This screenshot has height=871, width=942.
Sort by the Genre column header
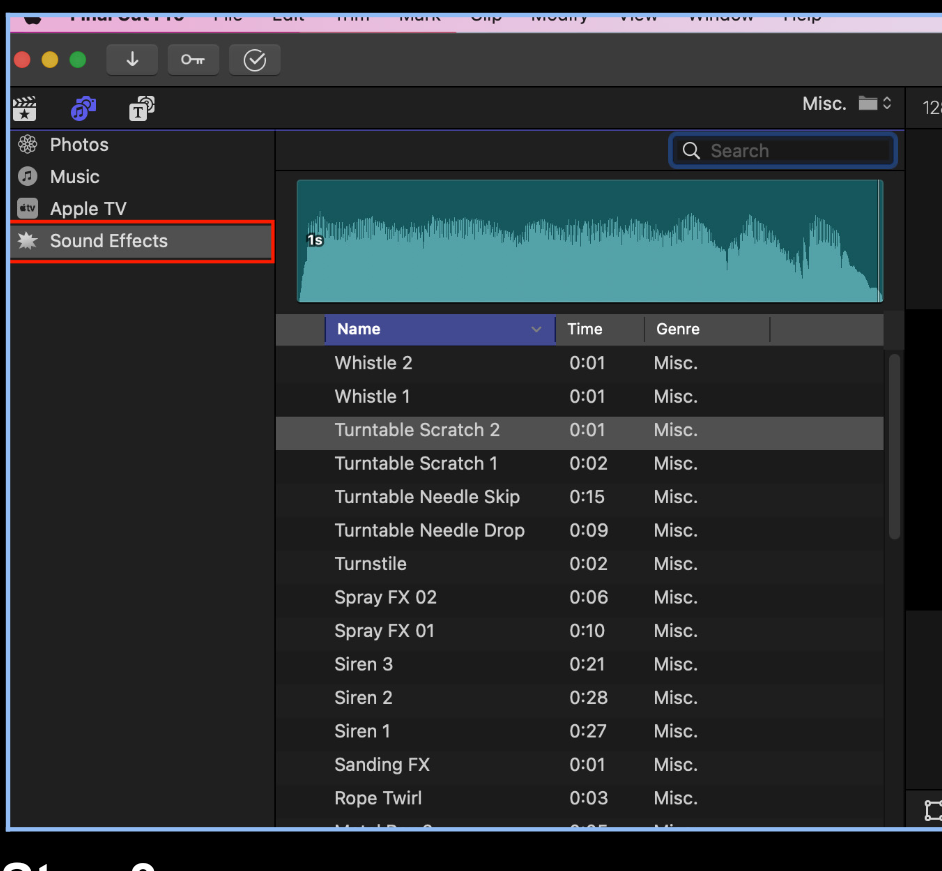[x=707, y=329]
